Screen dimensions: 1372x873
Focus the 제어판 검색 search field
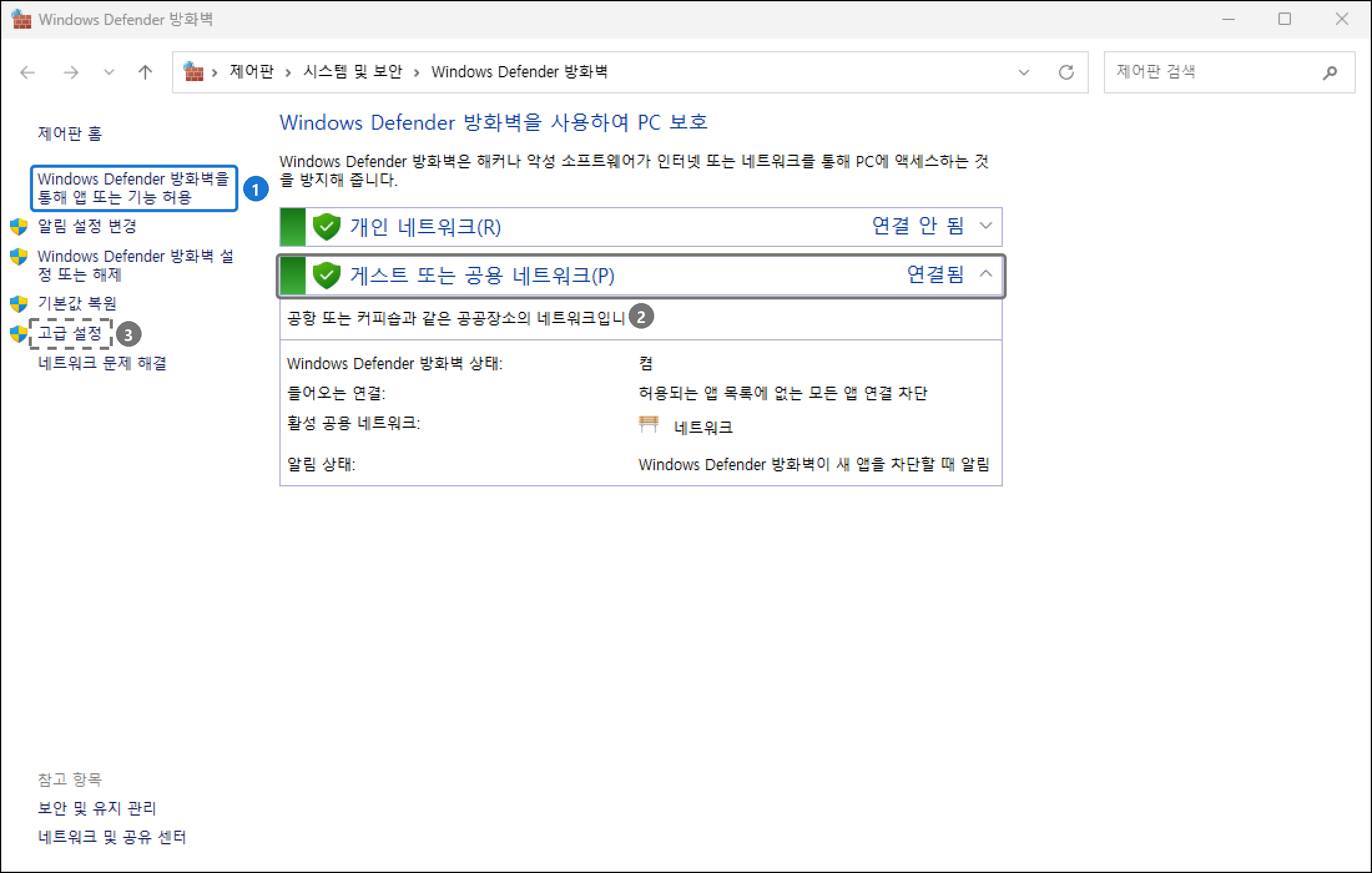tap(1229, 72)
